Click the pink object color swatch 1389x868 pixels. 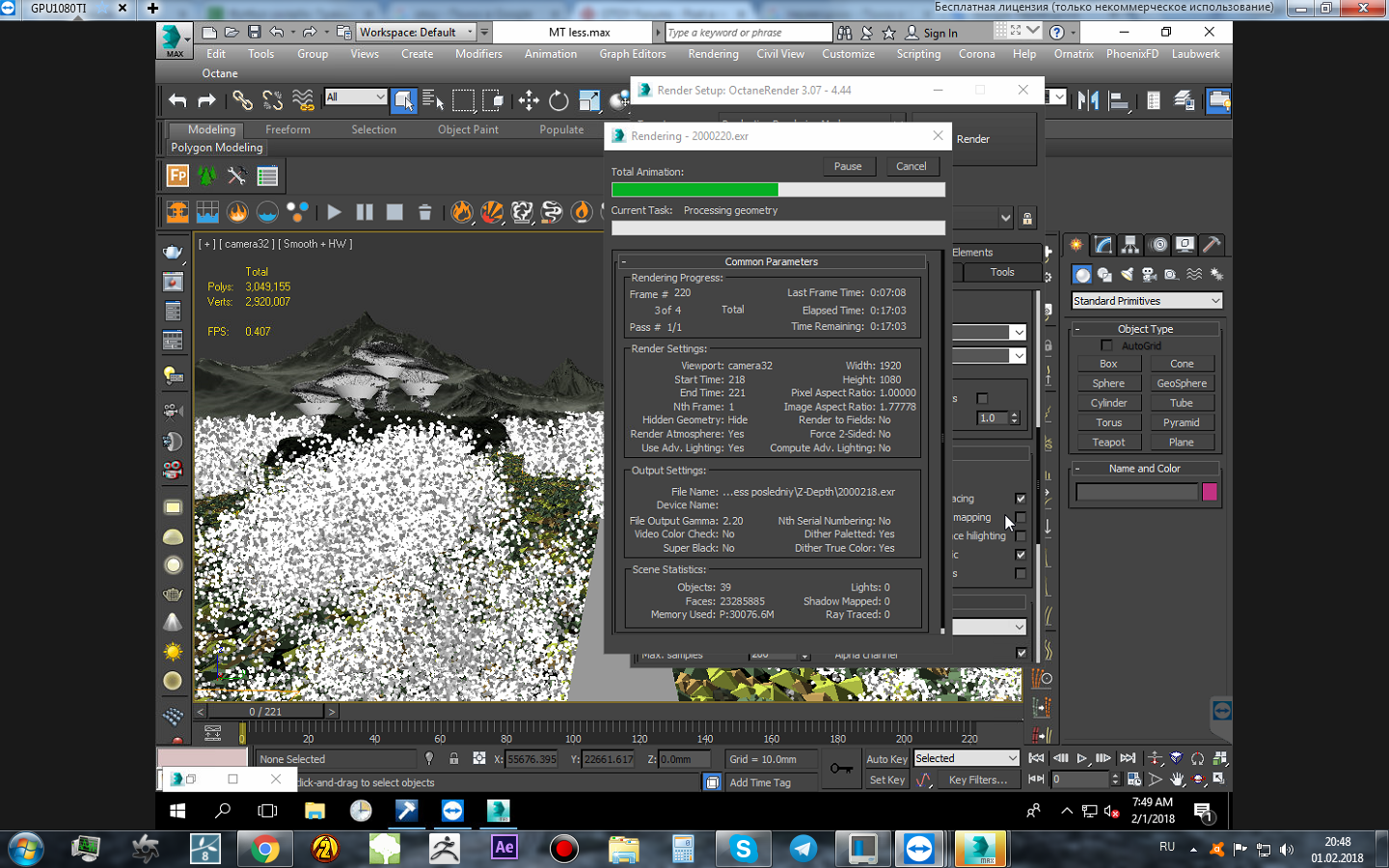coord(1210,493)
